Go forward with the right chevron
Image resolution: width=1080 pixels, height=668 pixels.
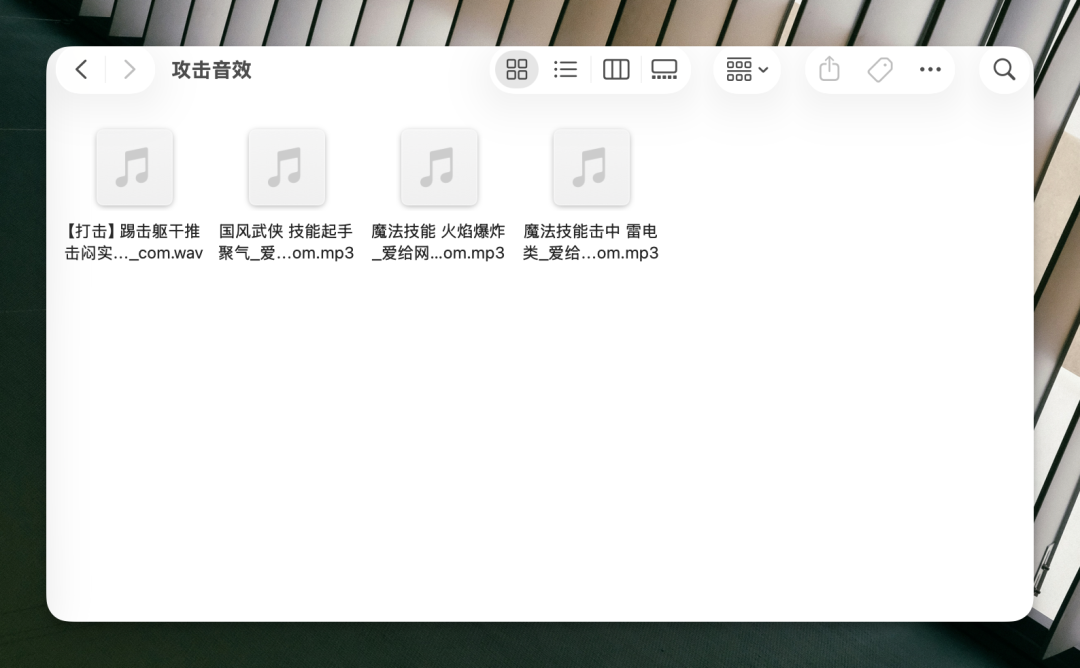coord(129,70)
